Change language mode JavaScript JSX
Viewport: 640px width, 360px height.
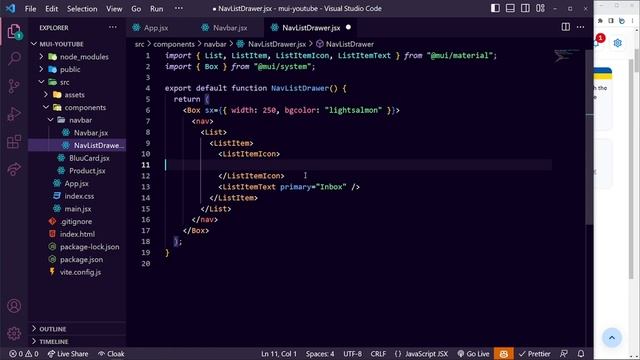421,354
